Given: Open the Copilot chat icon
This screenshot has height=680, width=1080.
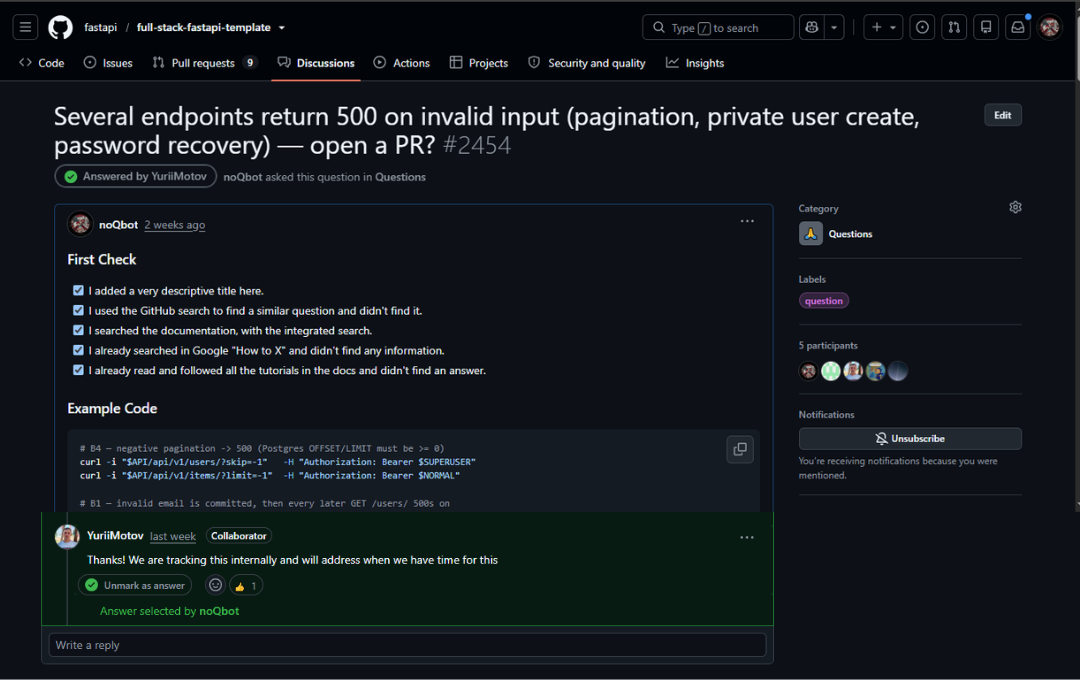Looking at the screenshot, I should [x=812, y=28].
